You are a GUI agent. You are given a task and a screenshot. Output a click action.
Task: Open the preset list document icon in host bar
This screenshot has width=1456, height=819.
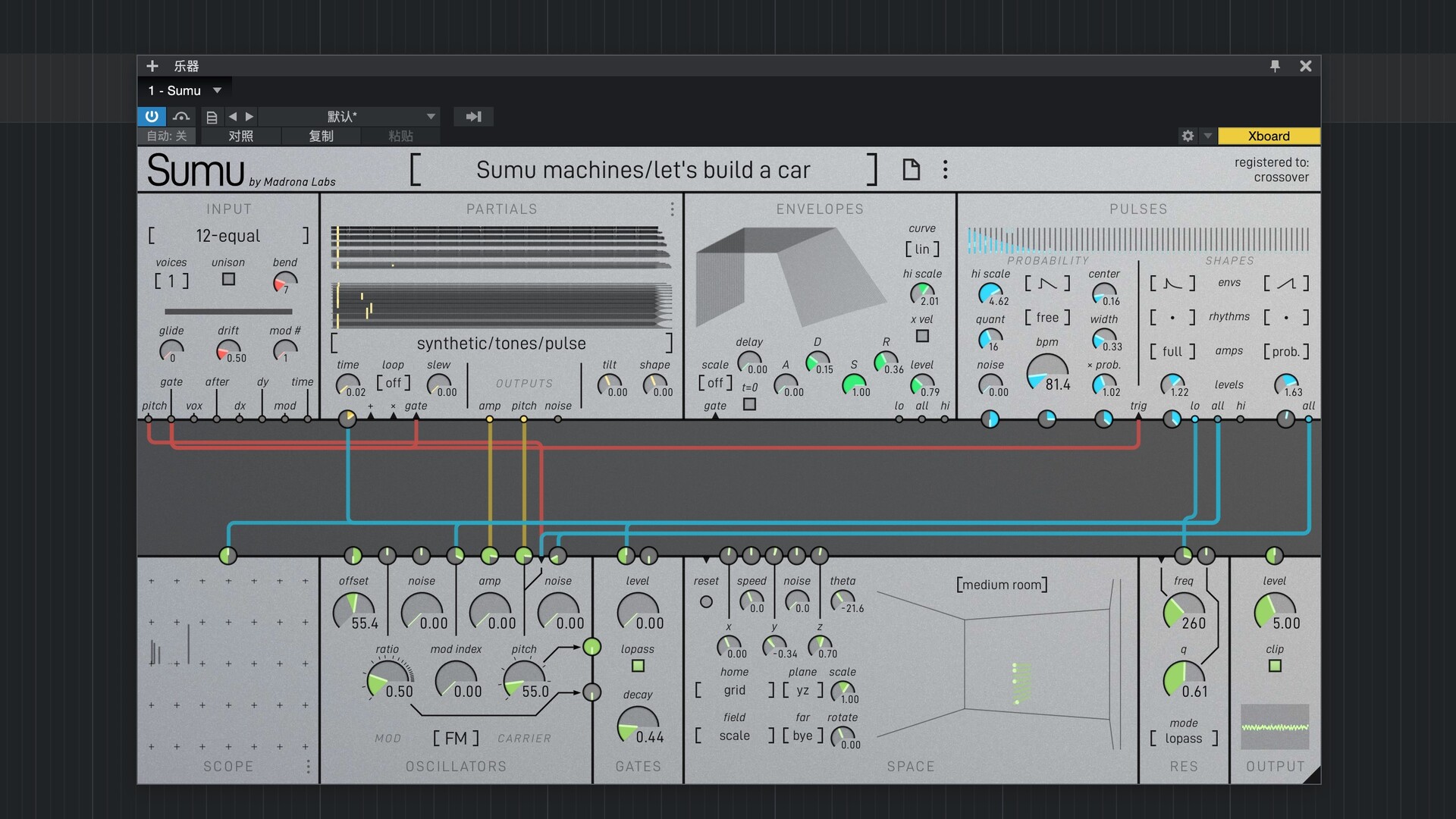pyautogui.click(x=212, y=117)
